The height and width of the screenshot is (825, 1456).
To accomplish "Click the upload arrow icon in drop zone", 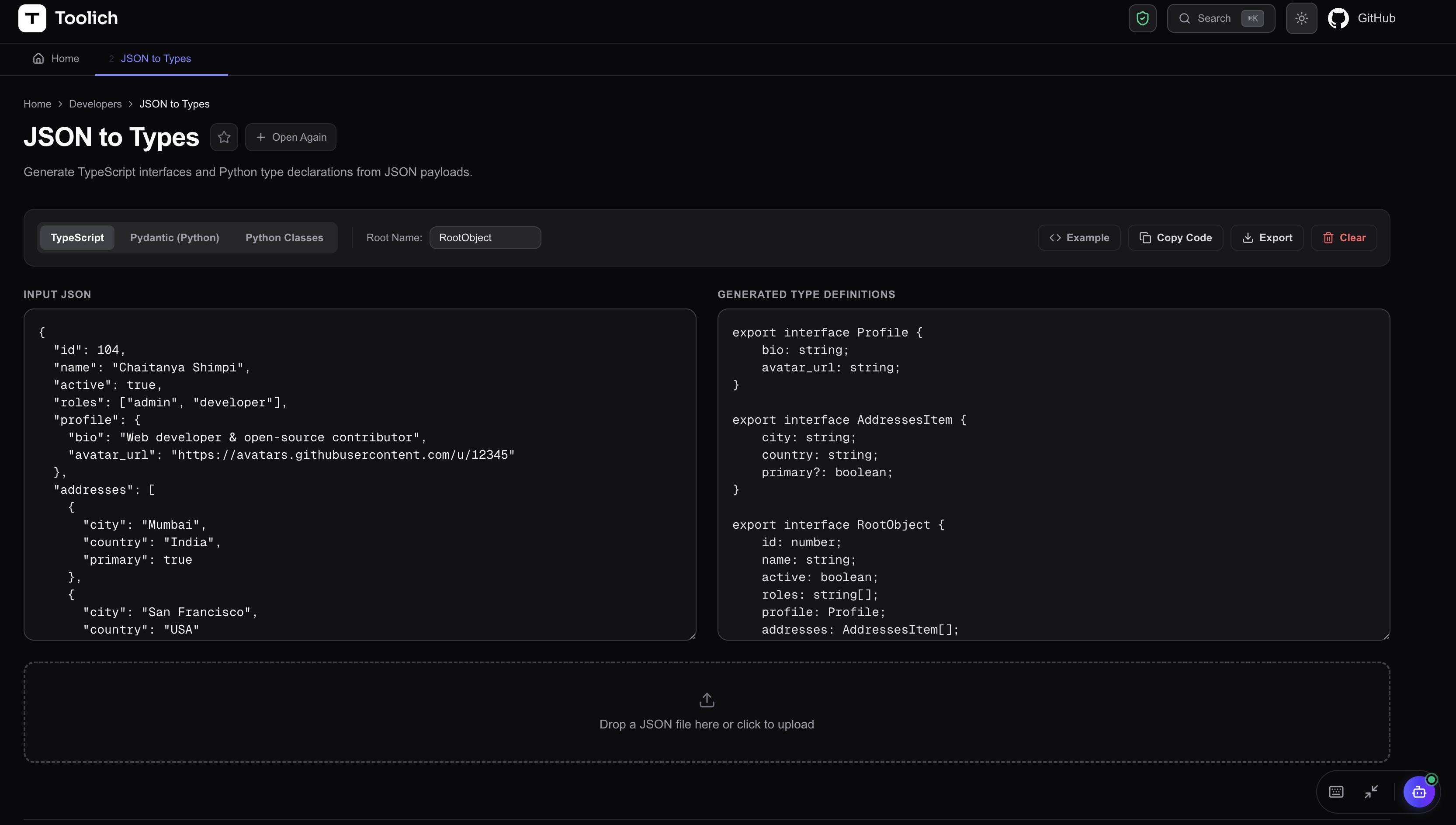I will [707, 700].
